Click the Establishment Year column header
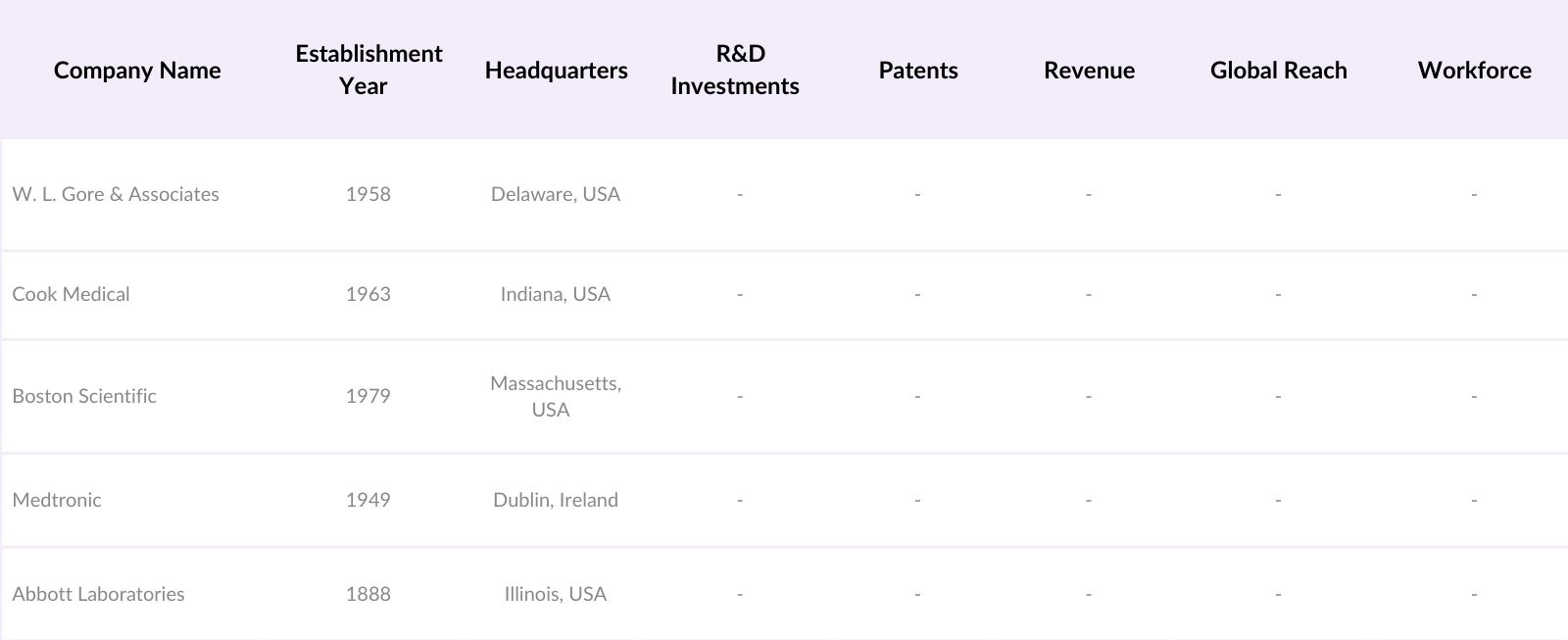Viewport: 1568px width, 640px height. 368,70
